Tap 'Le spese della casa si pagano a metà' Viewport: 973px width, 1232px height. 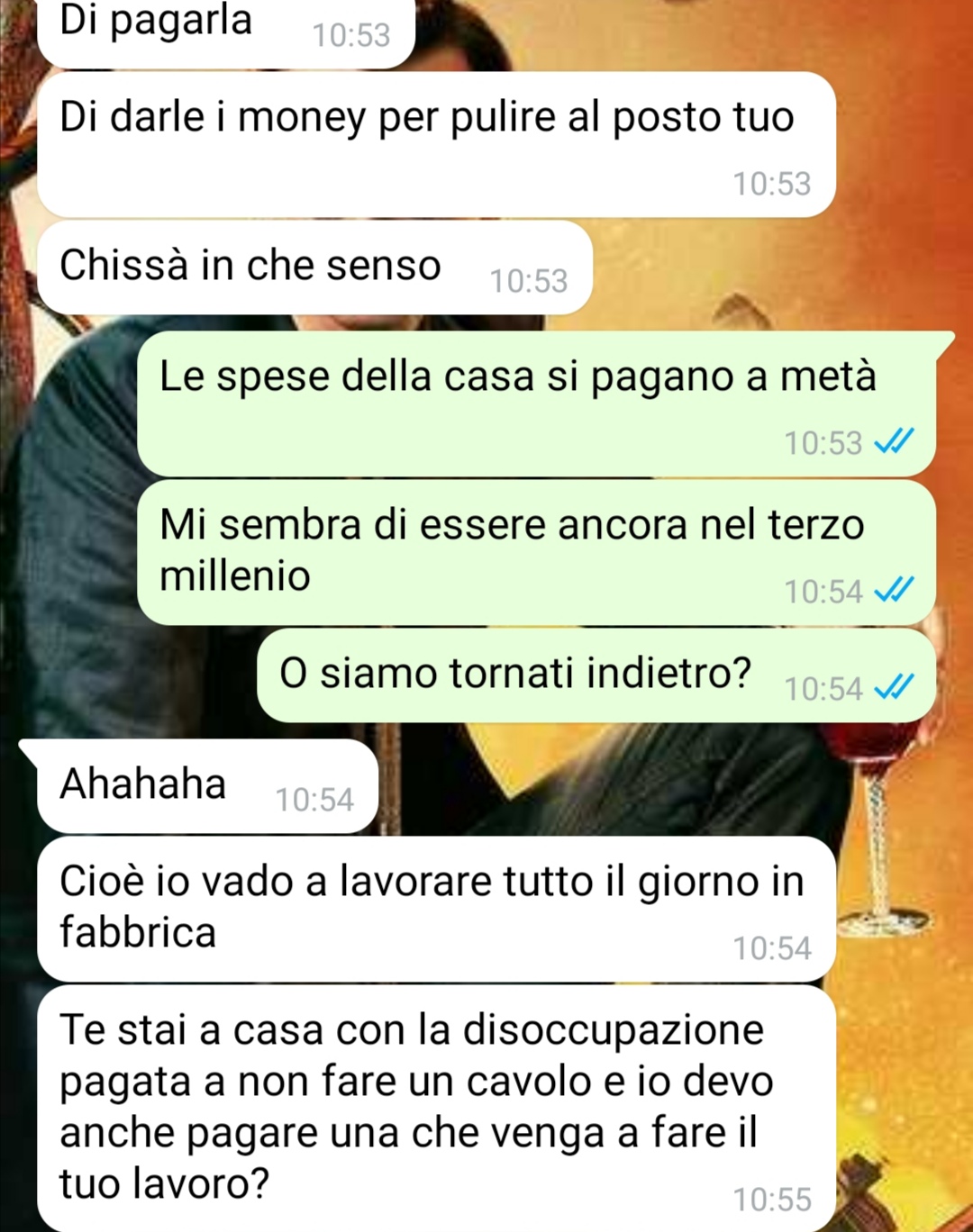(537, 404)
